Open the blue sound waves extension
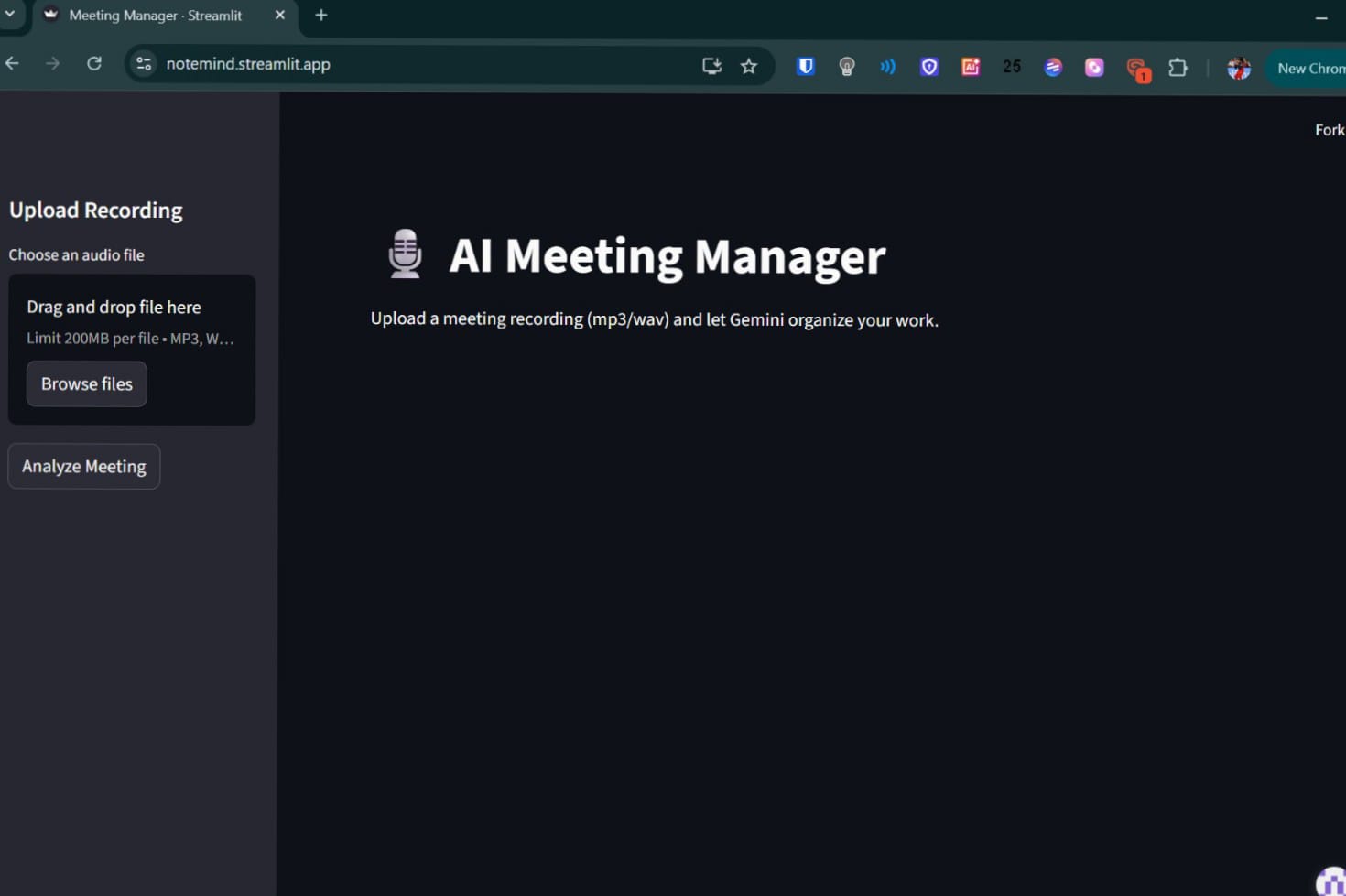This screenshot has width=1346, height=896. tap(888, 66)
